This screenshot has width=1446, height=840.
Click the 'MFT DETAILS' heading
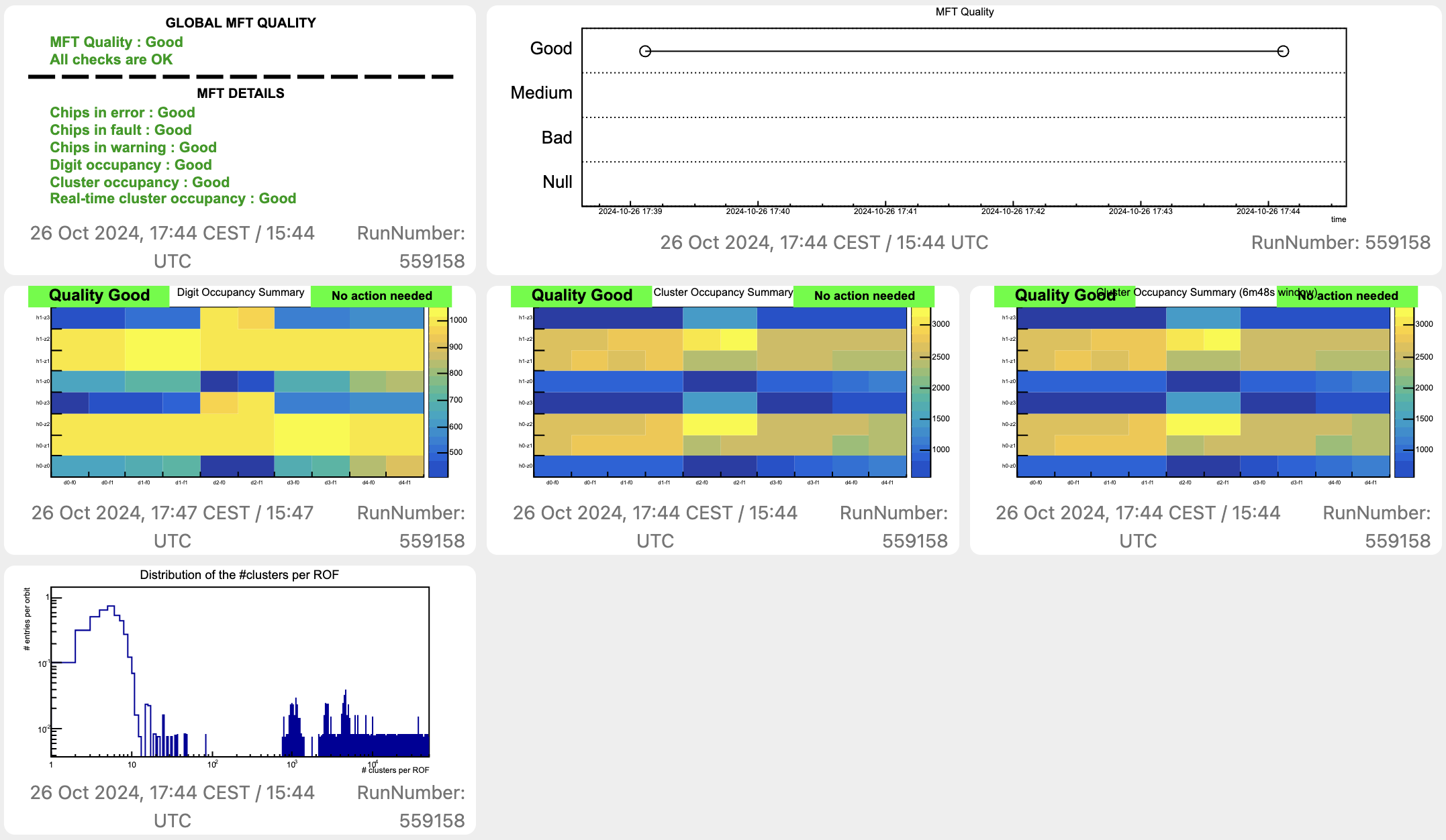tap(240, 93)
